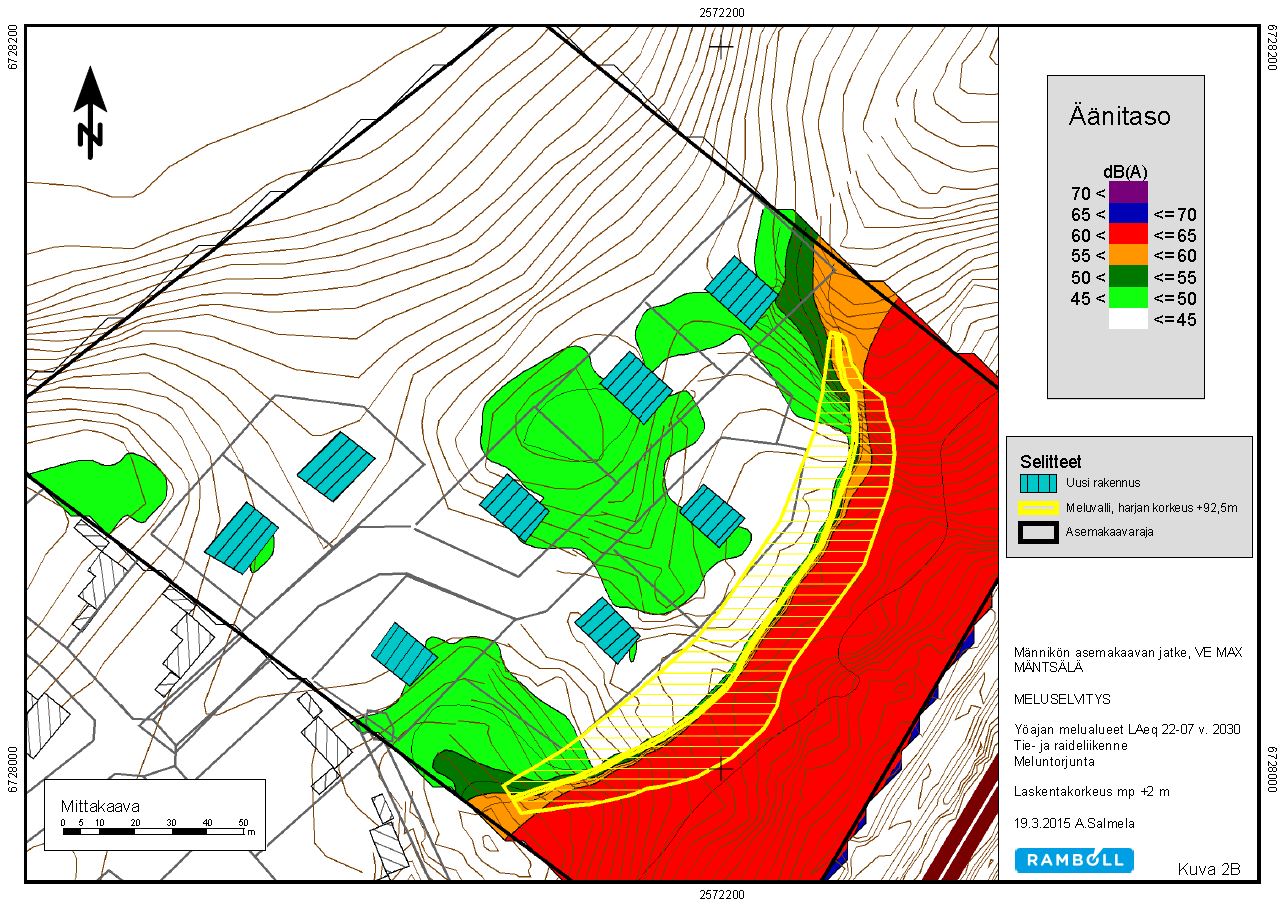Click 'Laskentakorkeus mp +2 m' text
The width and height of the screenshot is (1283, 903).
[x=1092, y=792]
